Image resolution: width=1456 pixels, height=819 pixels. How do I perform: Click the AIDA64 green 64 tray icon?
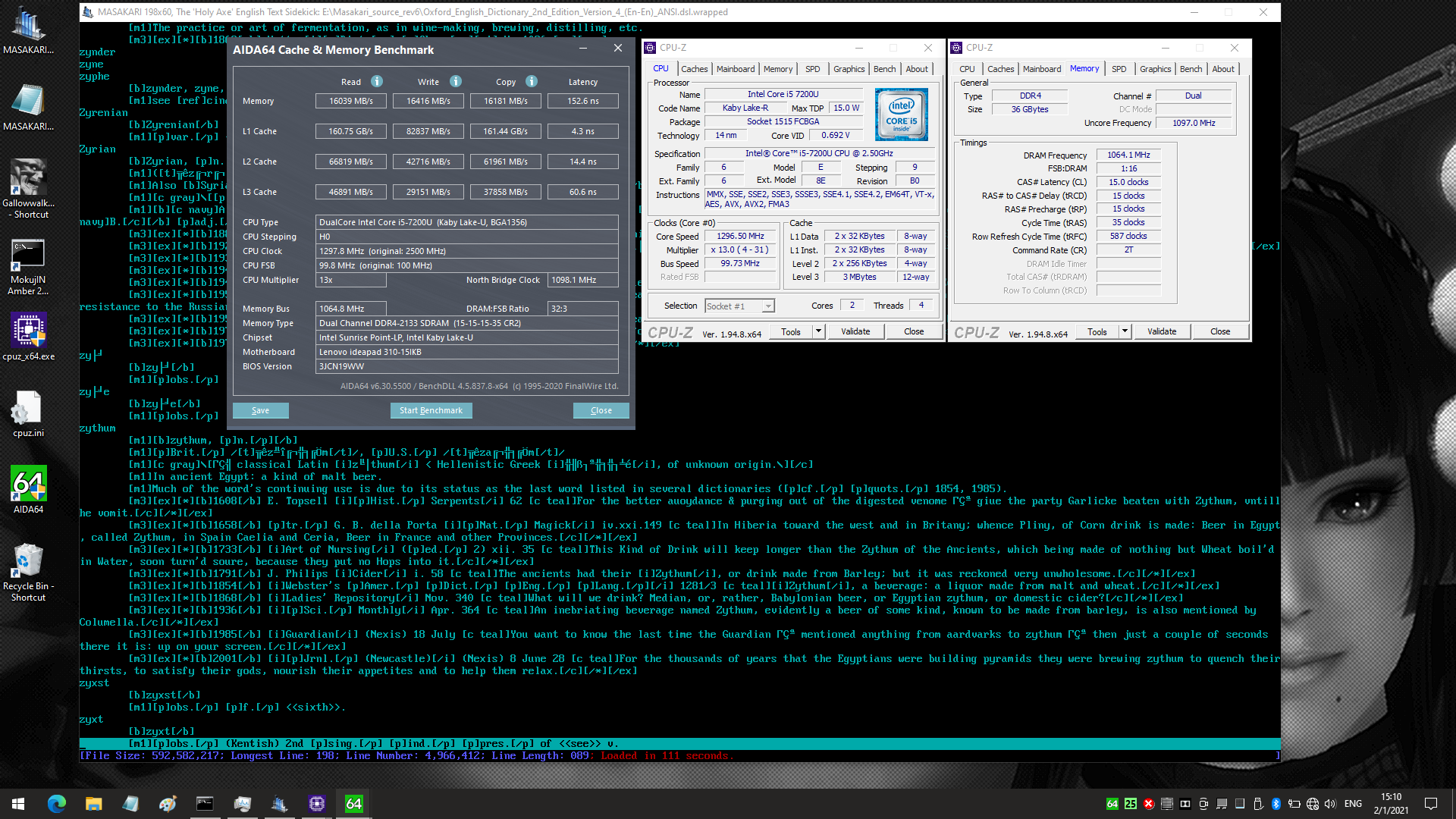click(x=1112, y=804)
